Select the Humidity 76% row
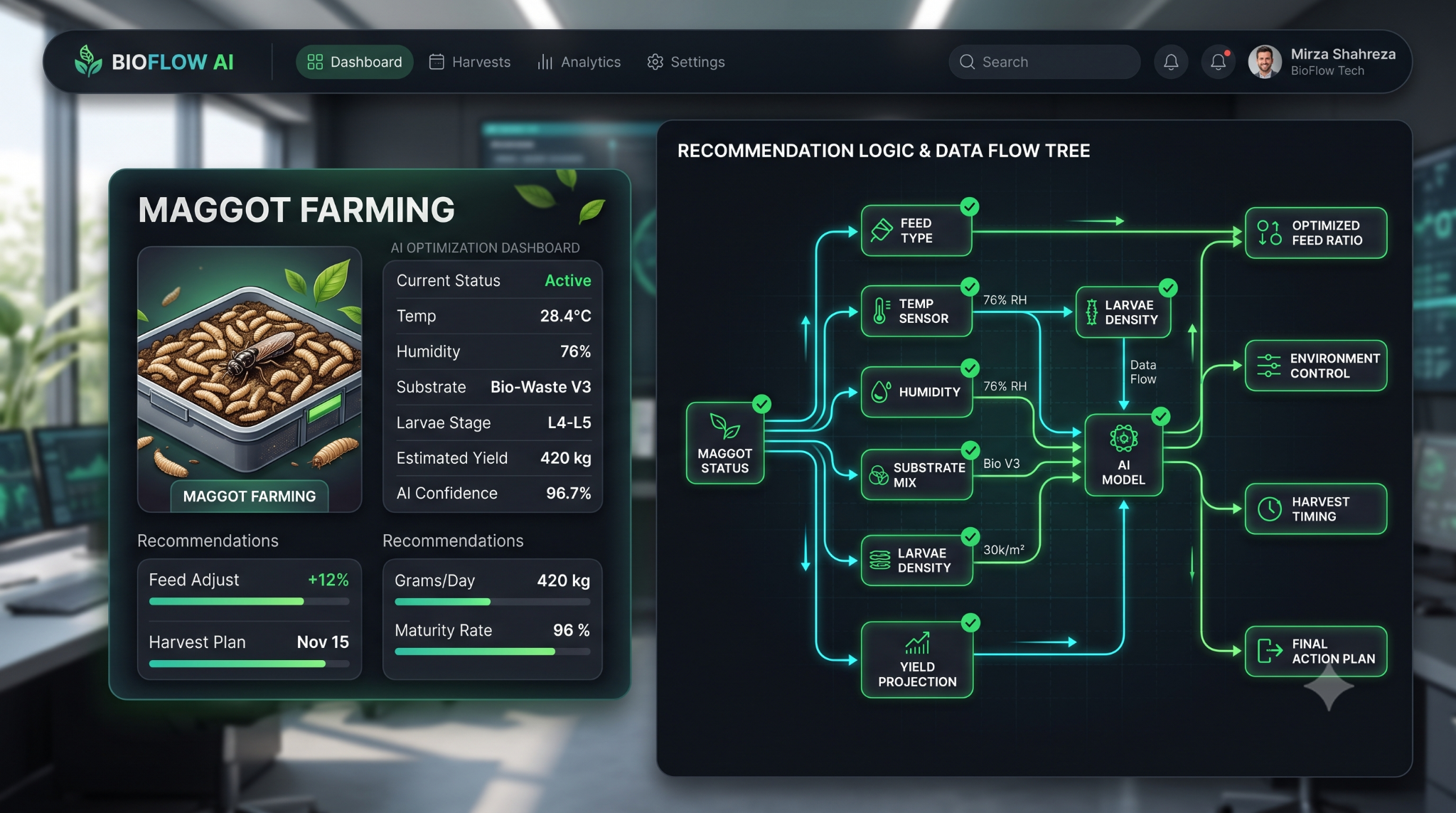 point(493,351)
